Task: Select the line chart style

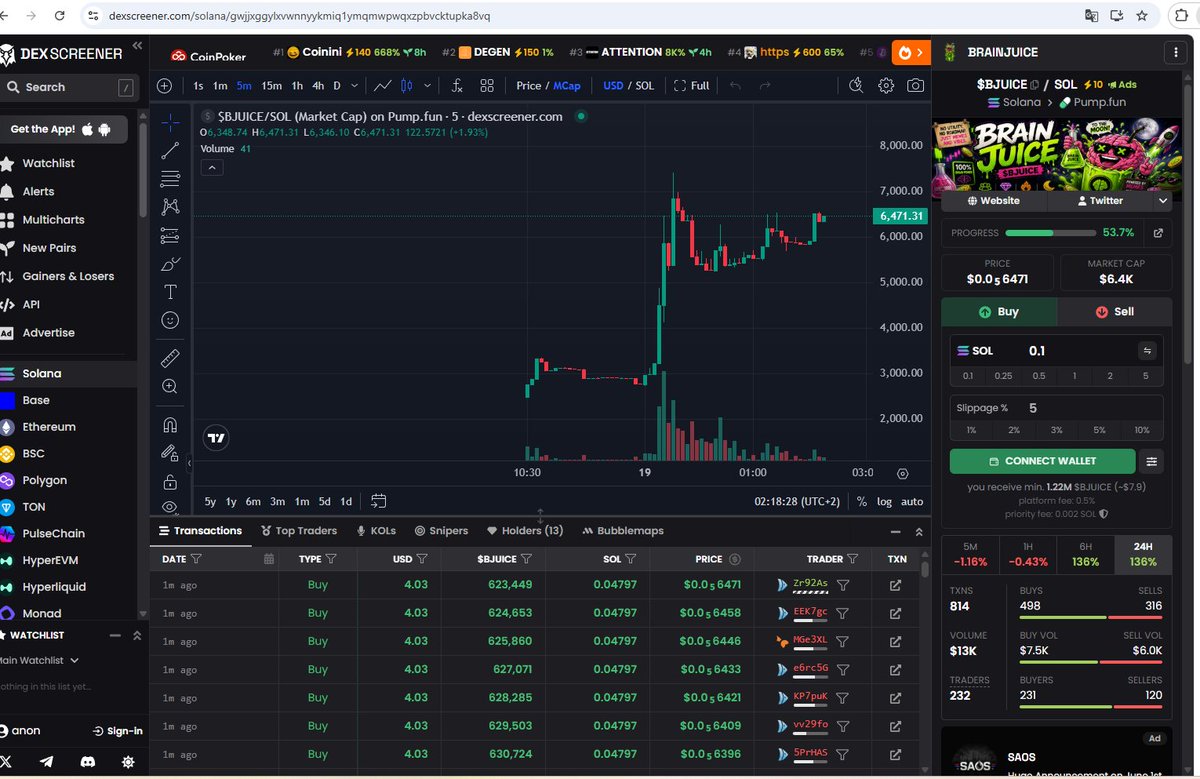Action: 382,86
